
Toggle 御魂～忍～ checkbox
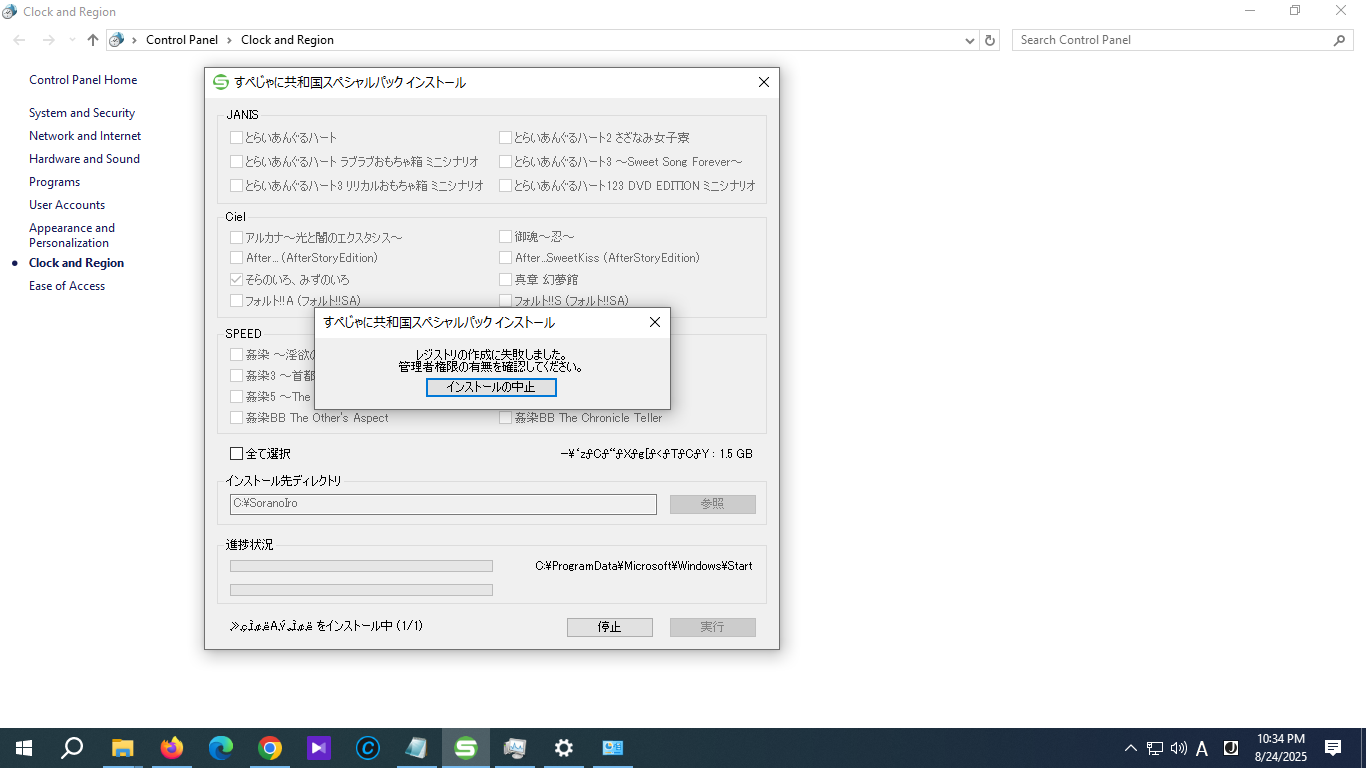click(x=506, y=238)
